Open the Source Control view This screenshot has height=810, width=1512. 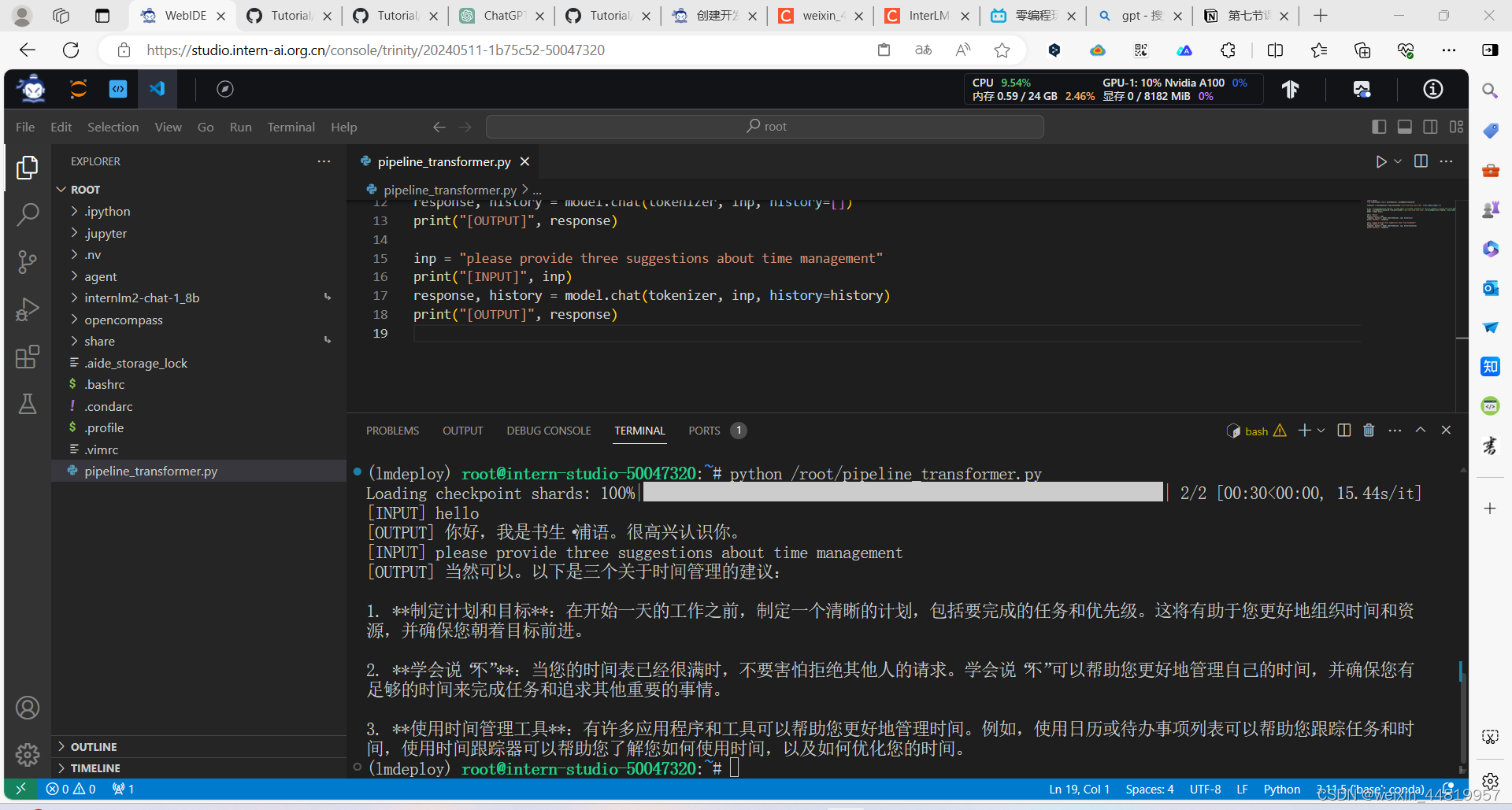point(28,261)
